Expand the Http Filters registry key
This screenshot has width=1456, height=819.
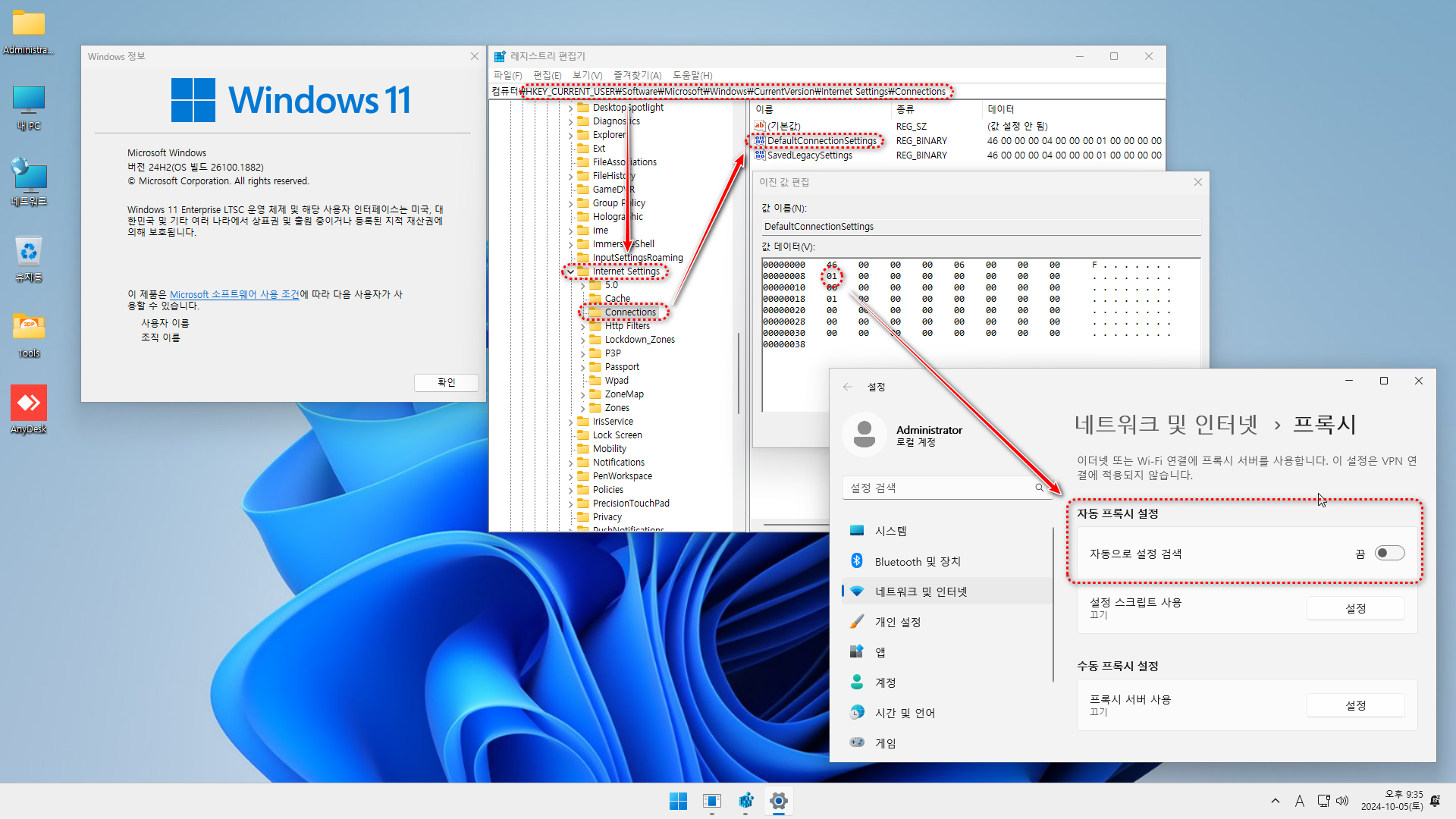pyautogui.click(x=583, y=326)
